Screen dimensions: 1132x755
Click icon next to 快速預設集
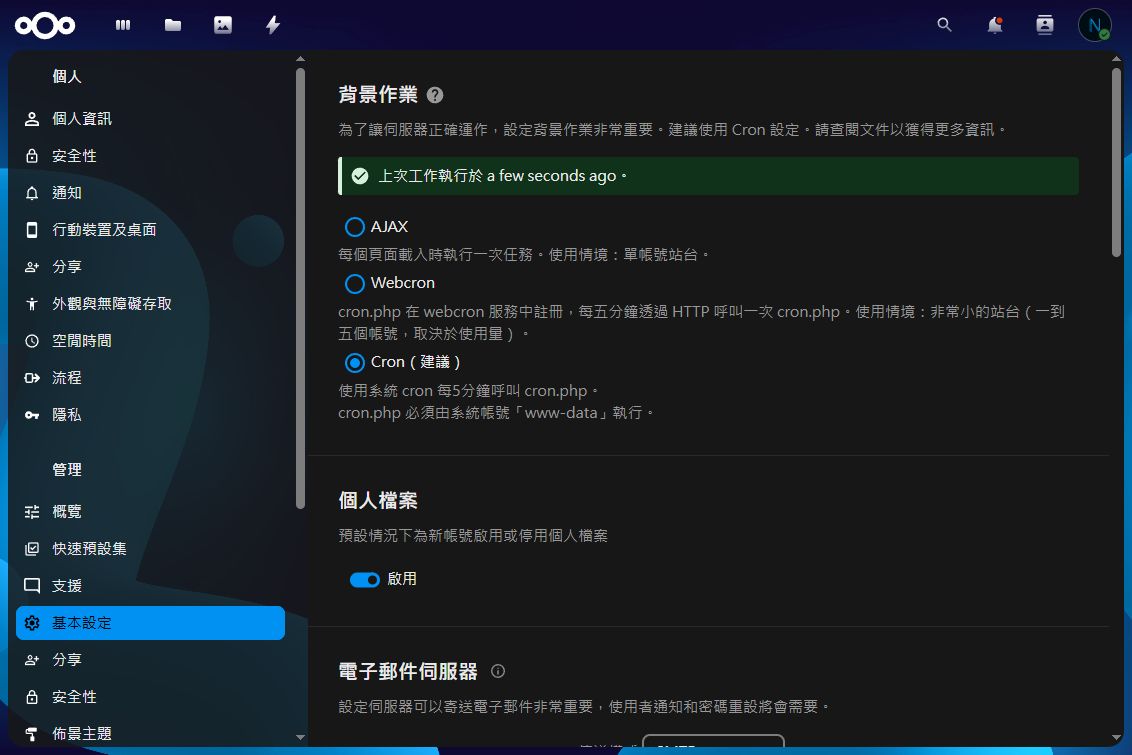tap(32, 549)
